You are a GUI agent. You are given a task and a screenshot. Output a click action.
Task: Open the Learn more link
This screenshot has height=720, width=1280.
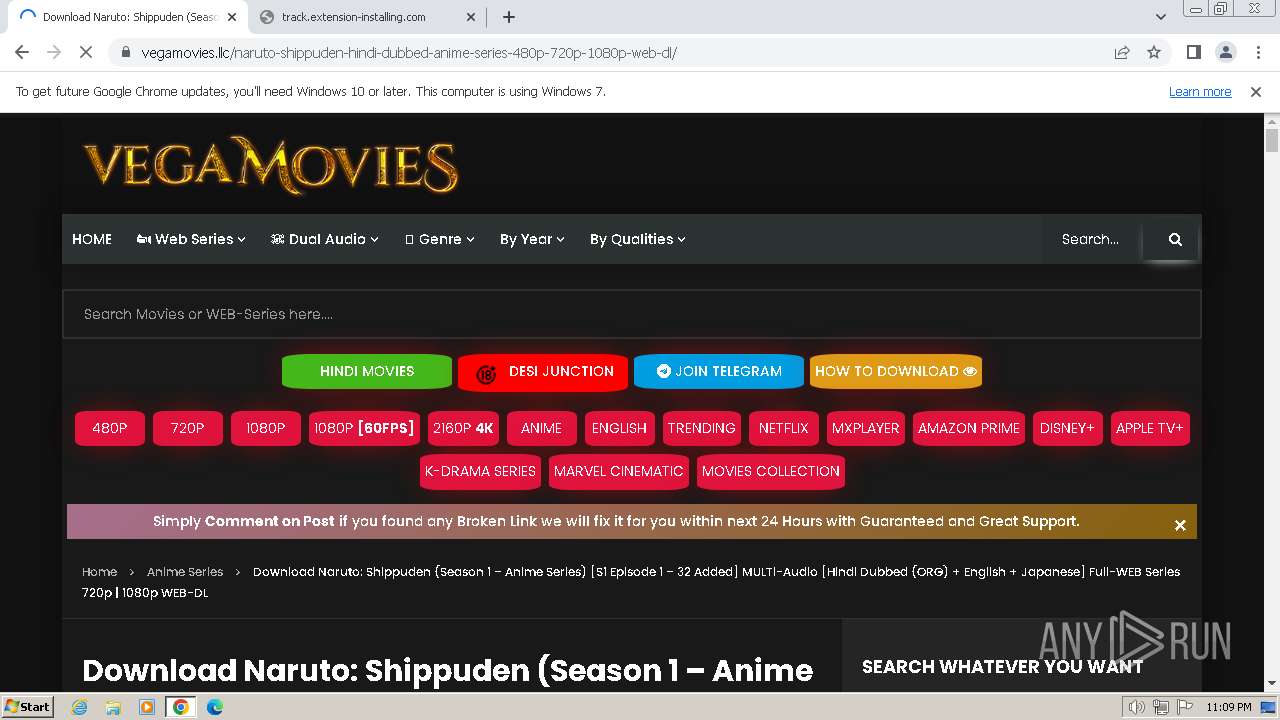(1200, 91)
